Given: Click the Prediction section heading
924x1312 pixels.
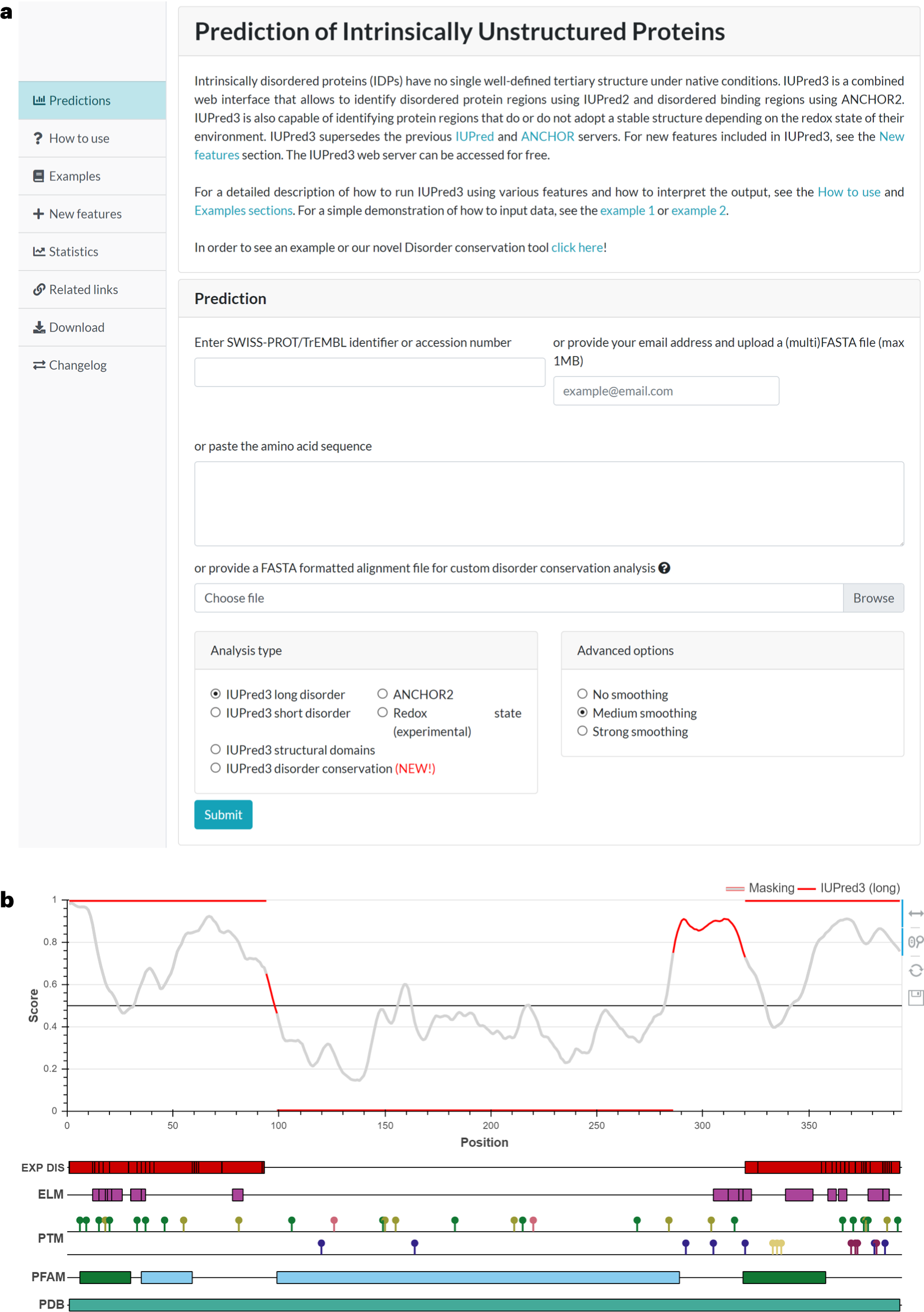Looking at the screenshot, I should pos(230,299).
